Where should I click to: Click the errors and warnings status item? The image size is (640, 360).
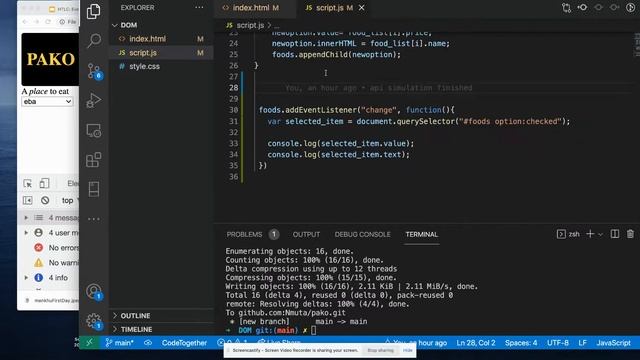coord(233,342)
